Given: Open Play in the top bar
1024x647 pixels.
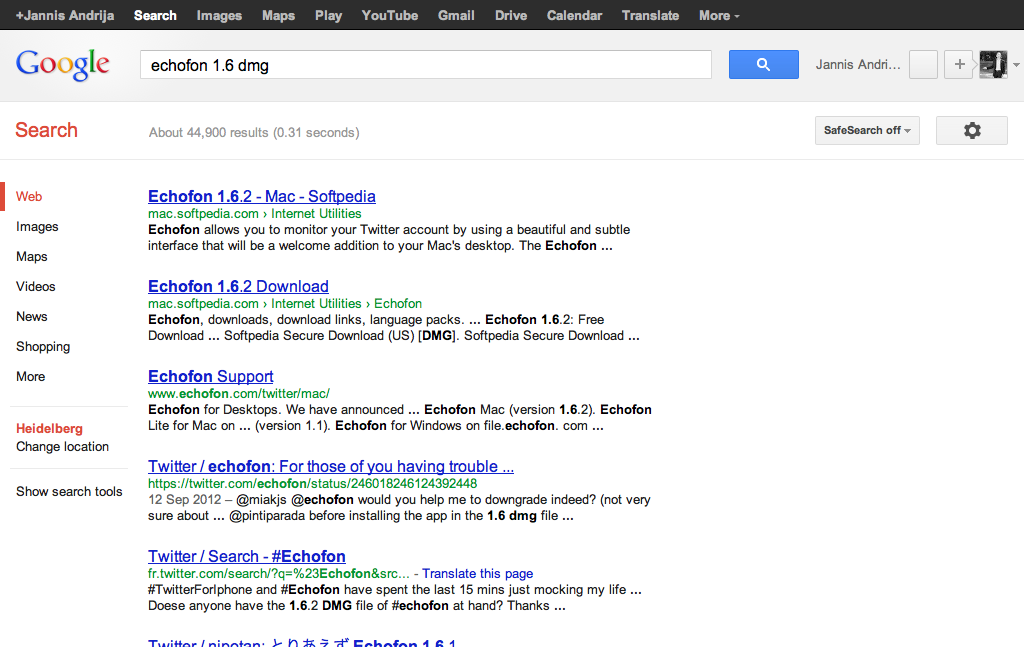Looking at the screenshot, I should click(x=328, y=16).
